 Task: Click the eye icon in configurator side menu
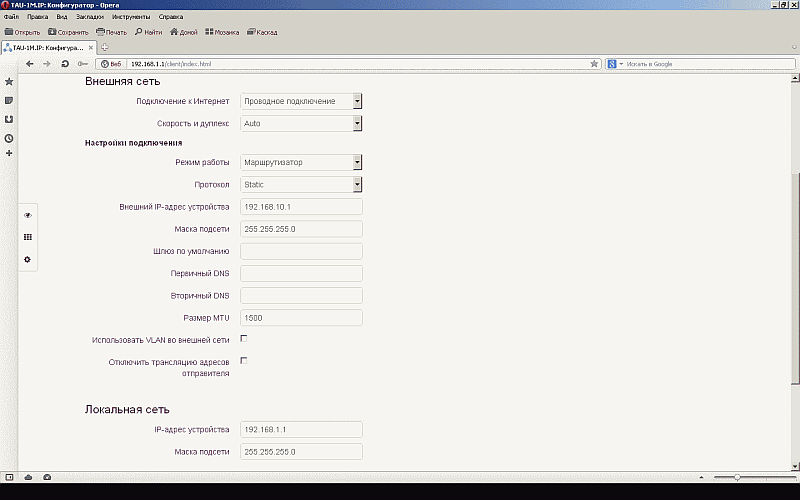coord(28,215)
